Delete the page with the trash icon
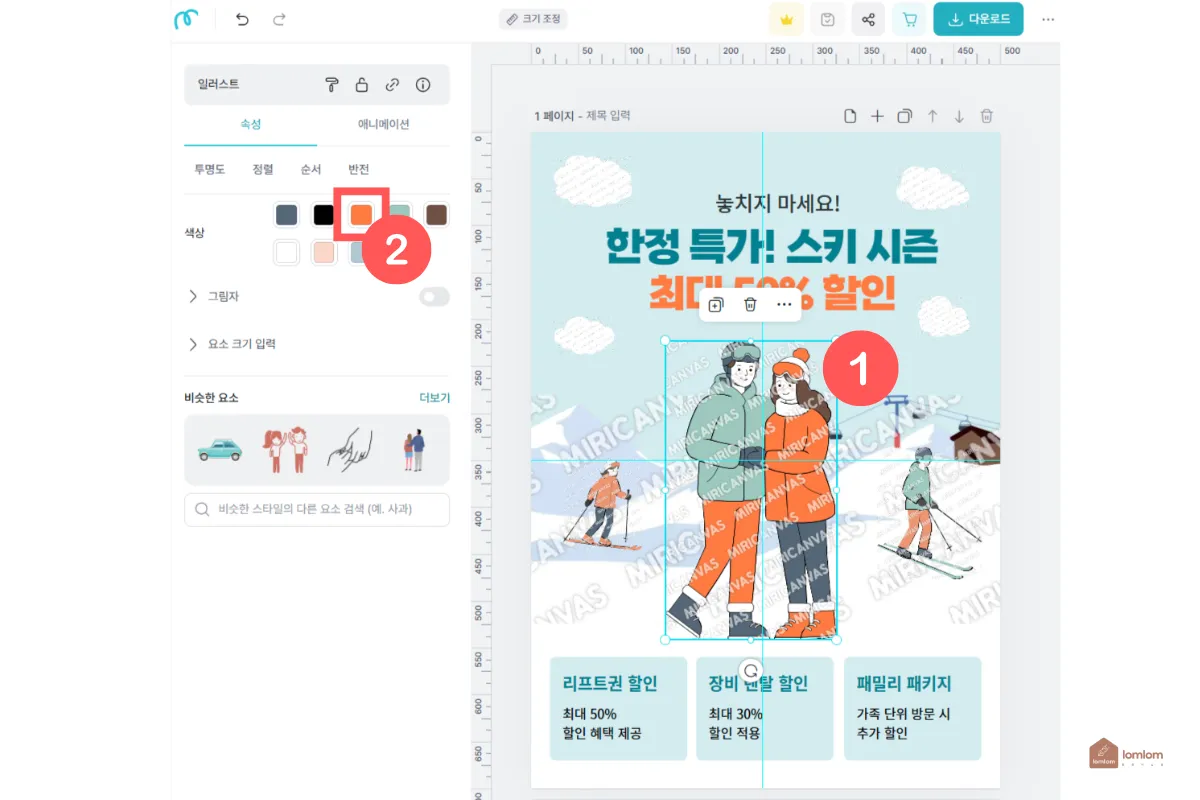The height and width of the screenshot is (800, 1200). [x=986, y=116]
